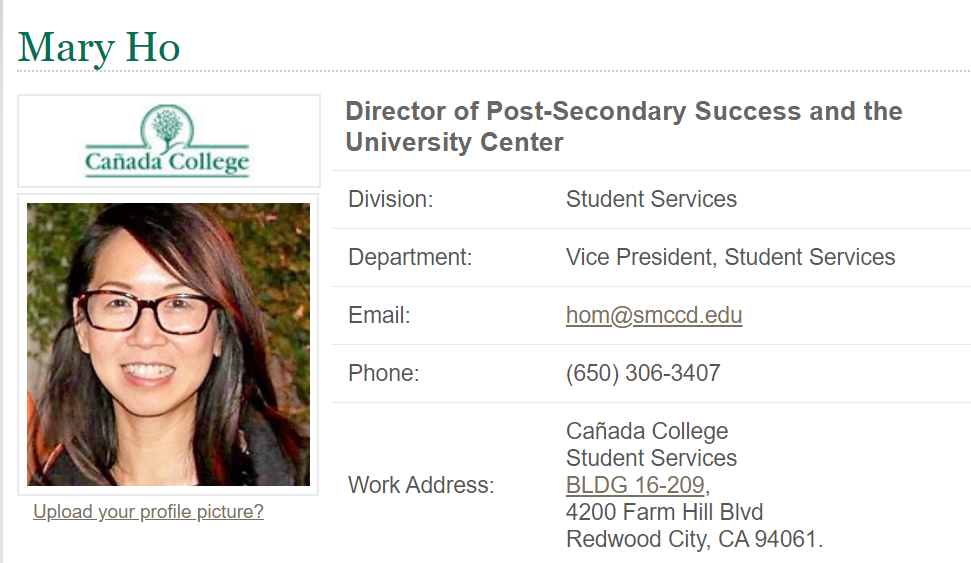Click the "Department:" field label

[410, 258]
